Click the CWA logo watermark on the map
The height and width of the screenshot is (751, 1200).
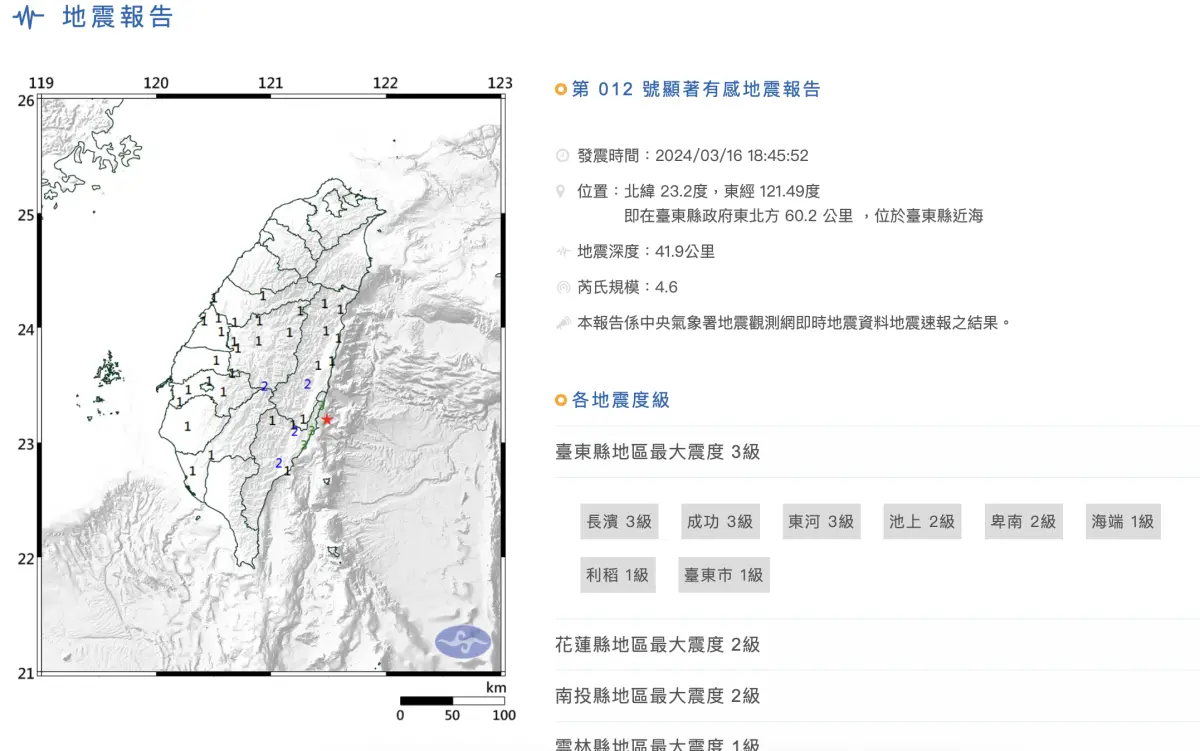[464, 641]
